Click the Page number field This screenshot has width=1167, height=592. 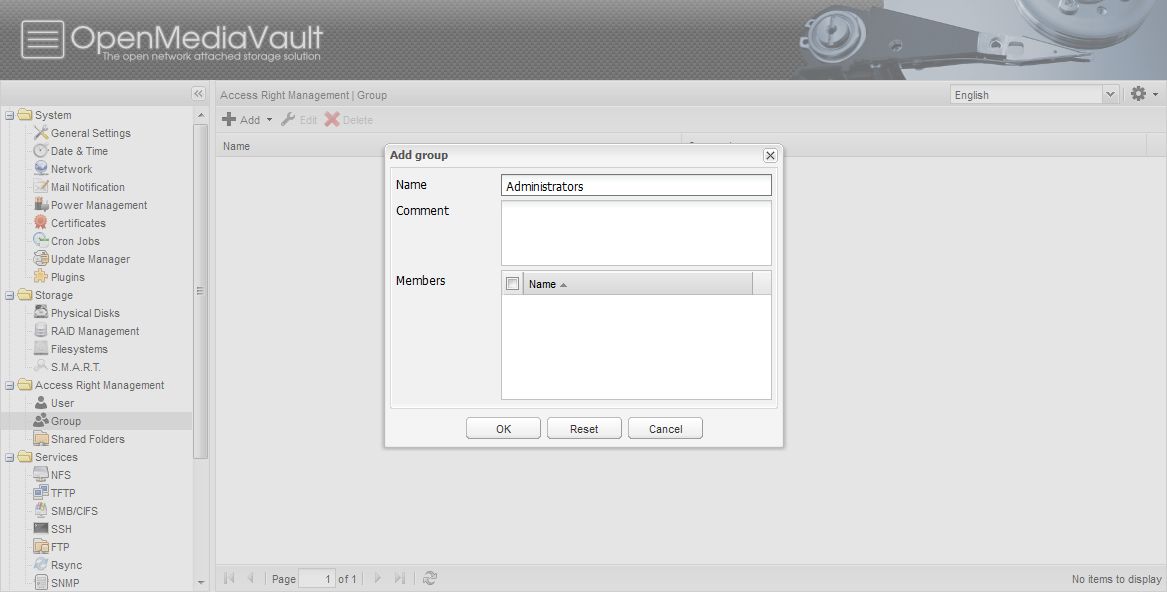pos(317,579)
